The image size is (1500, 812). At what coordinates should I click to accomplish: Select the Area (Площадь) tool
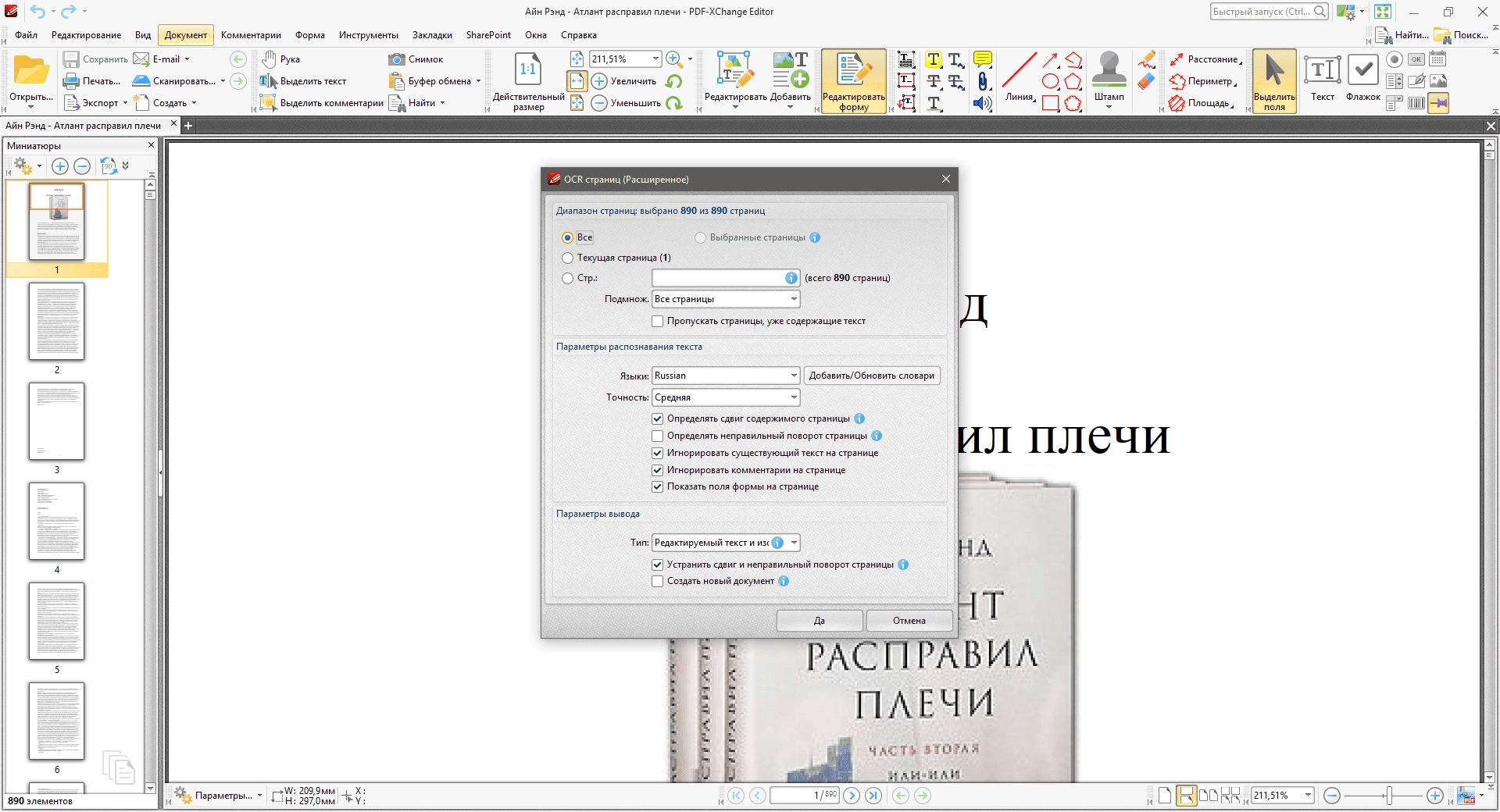1202,103
